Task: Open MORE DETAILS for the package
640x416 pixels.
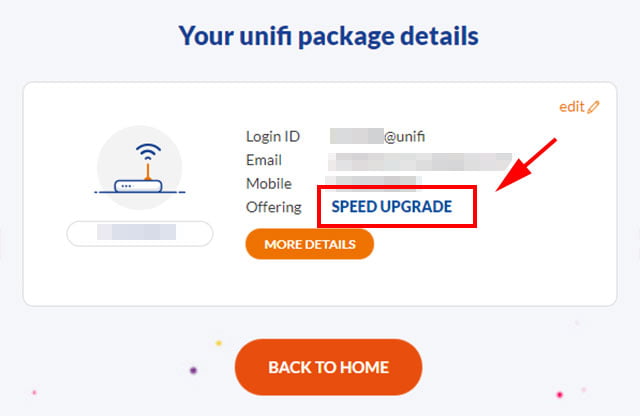Action: pyautogui.click(x=310, y=244)
